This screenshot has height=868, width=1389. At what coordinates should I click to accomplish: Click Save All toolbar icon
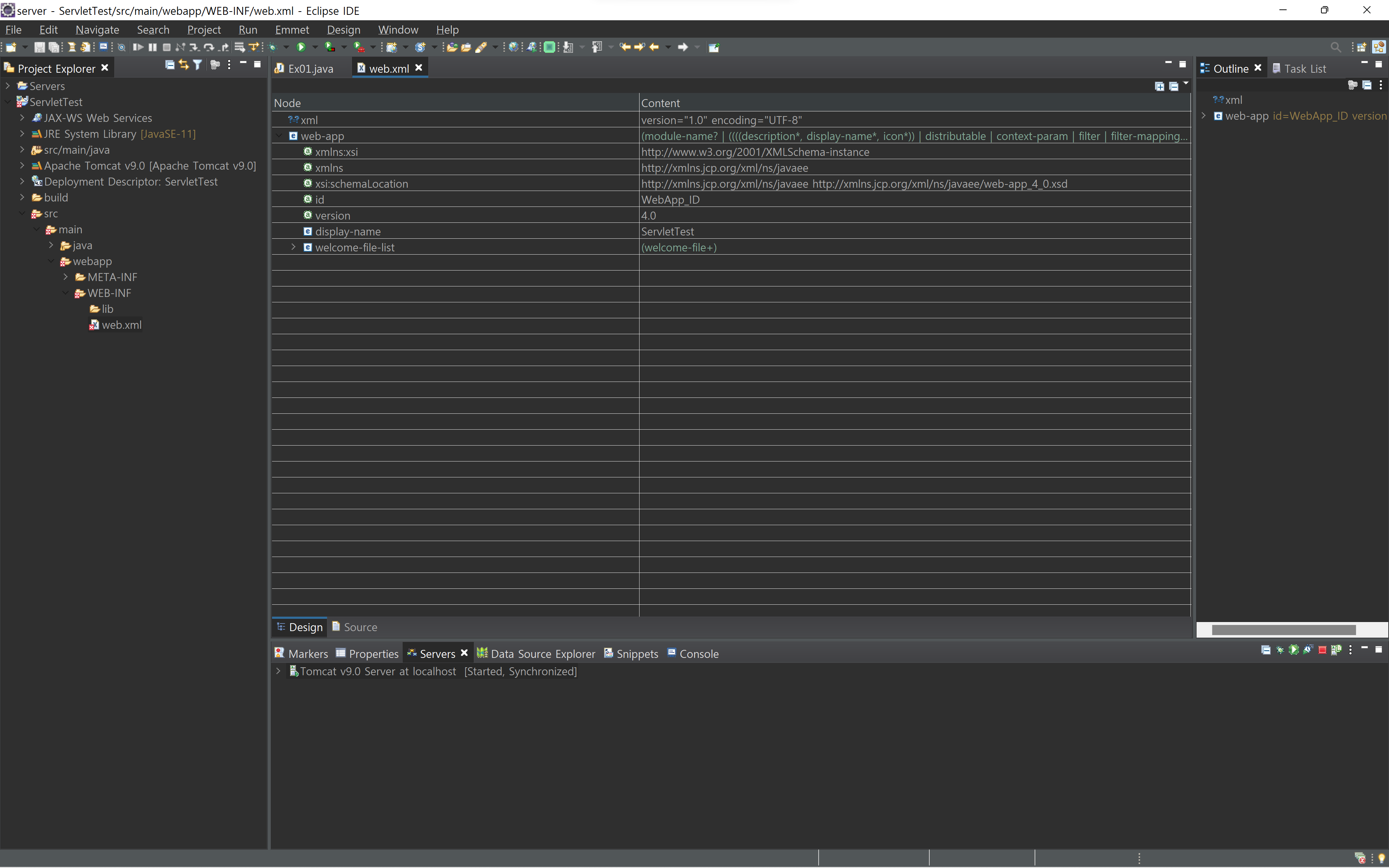54,47
